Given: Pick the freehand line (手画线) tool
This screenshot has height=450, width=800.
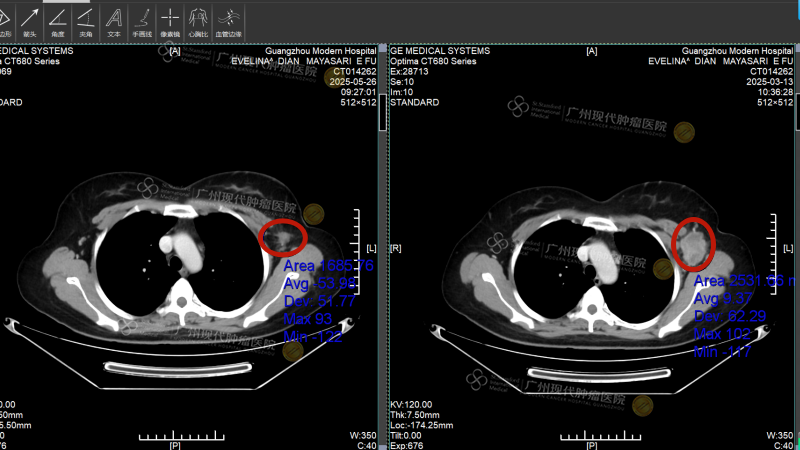Looking at the screenshot, I should click(x=142, y=19).
